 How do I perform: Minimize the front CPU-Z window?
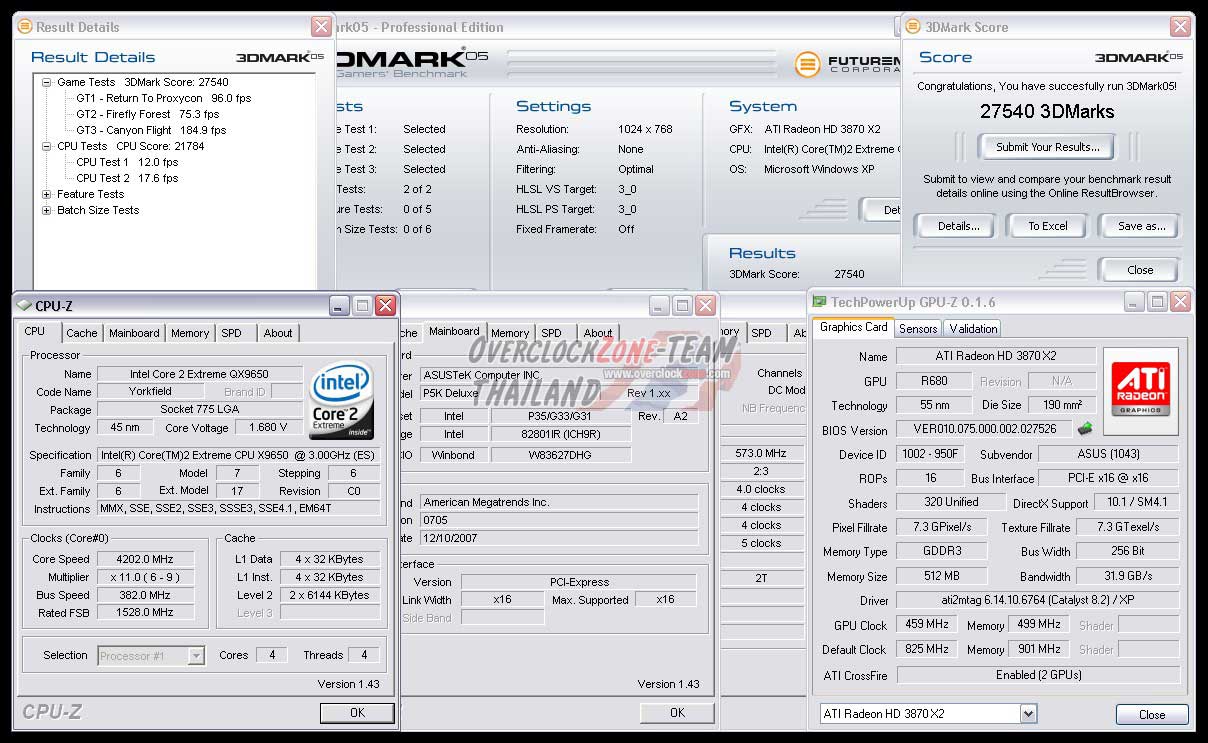[339, 305]
